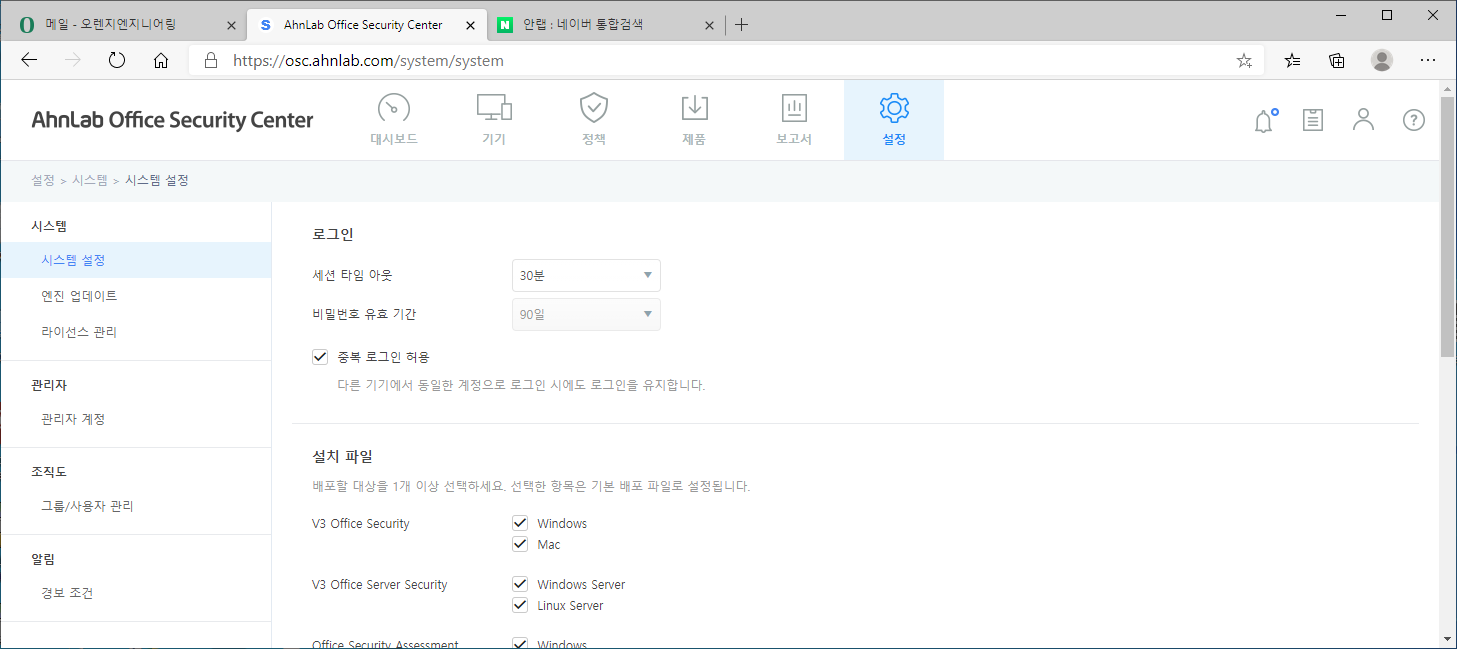Screen dimensions: 1457x649
Task: Click the vertical page scrollbar thumb
Action: pos(1447,226)
